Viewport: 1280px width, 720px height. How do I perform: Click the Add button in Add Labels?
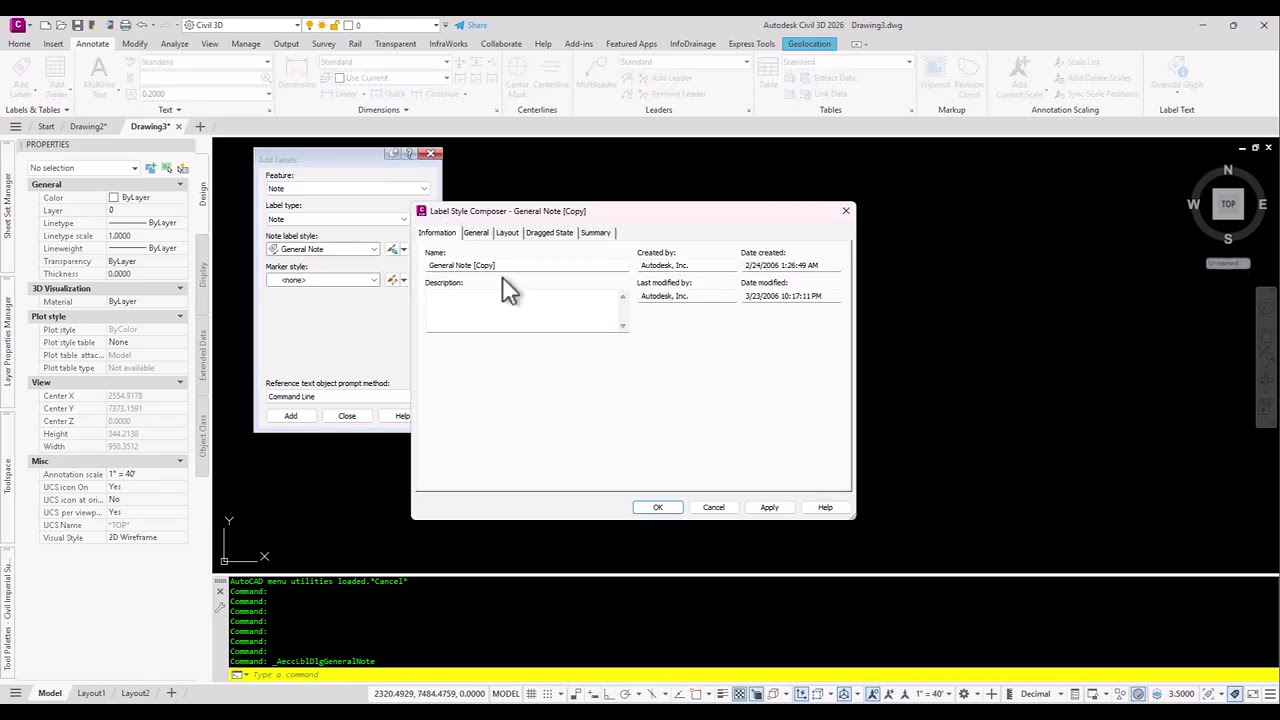coord(290,416)
